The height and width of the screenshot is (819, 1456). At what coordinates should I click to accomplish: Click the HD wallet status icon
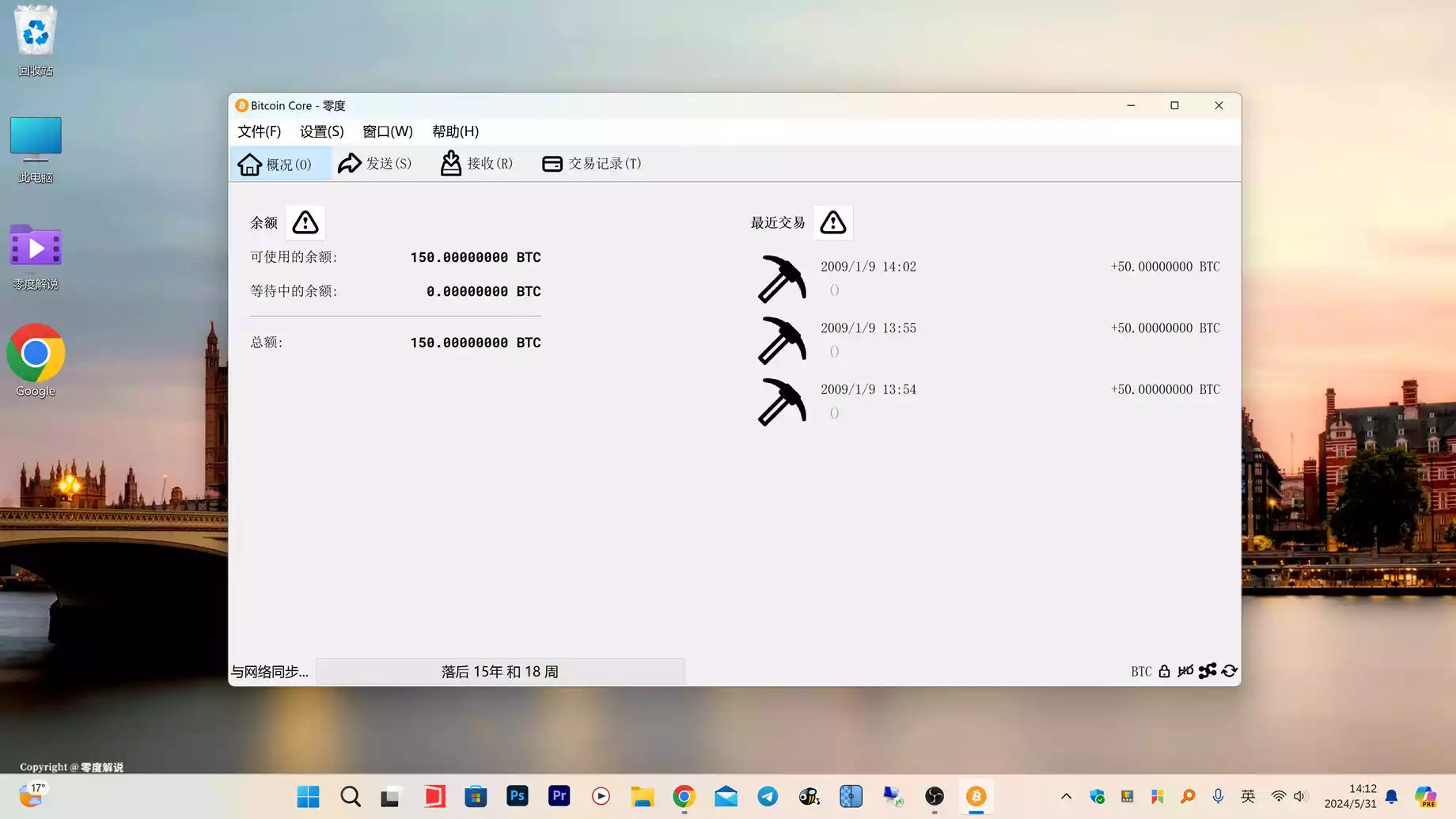pyautogui.click(x=1185, y=671)
